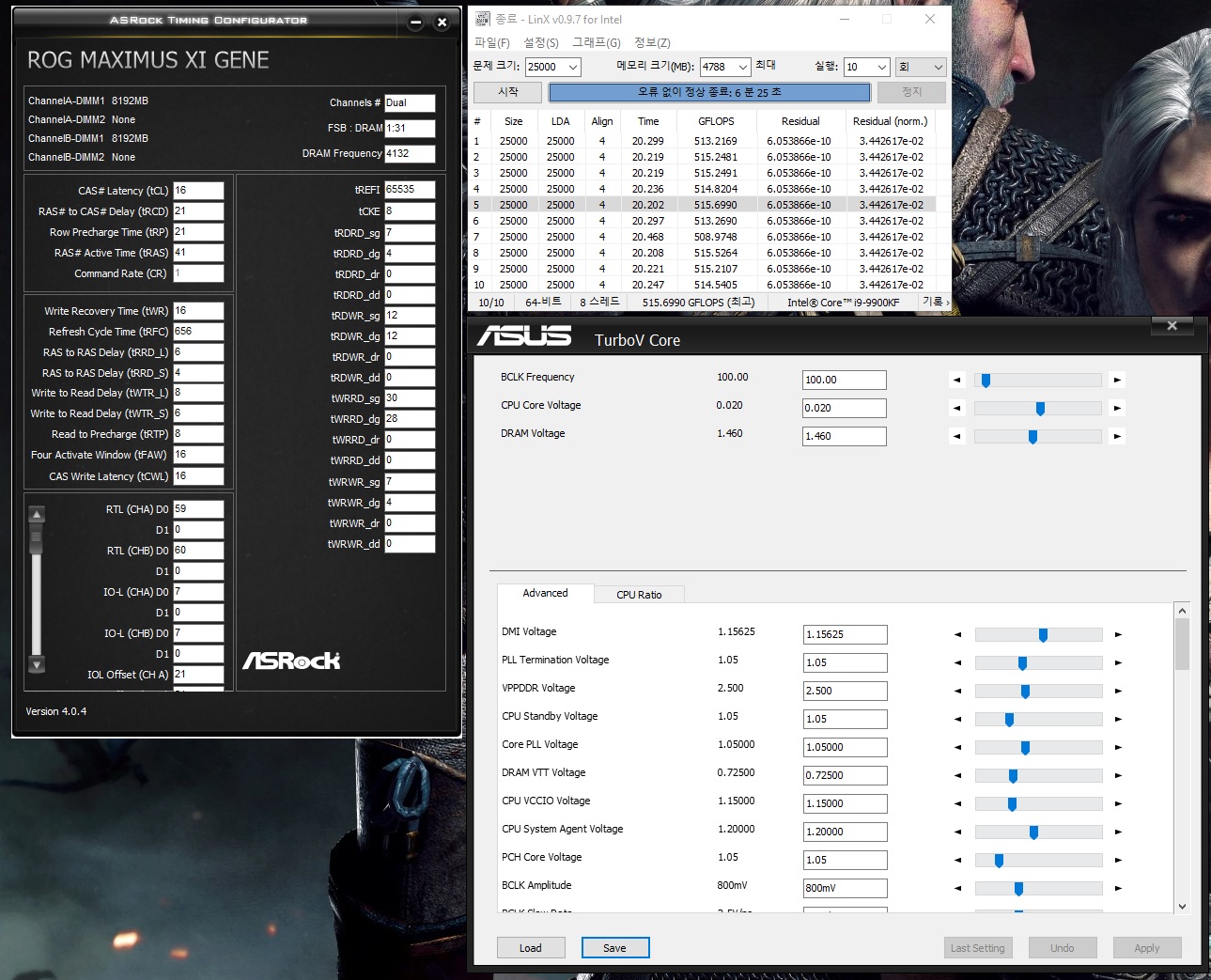Click the BCLK Frequency slider handle
The image size is (1211, 980).
[x=986, y=381]
